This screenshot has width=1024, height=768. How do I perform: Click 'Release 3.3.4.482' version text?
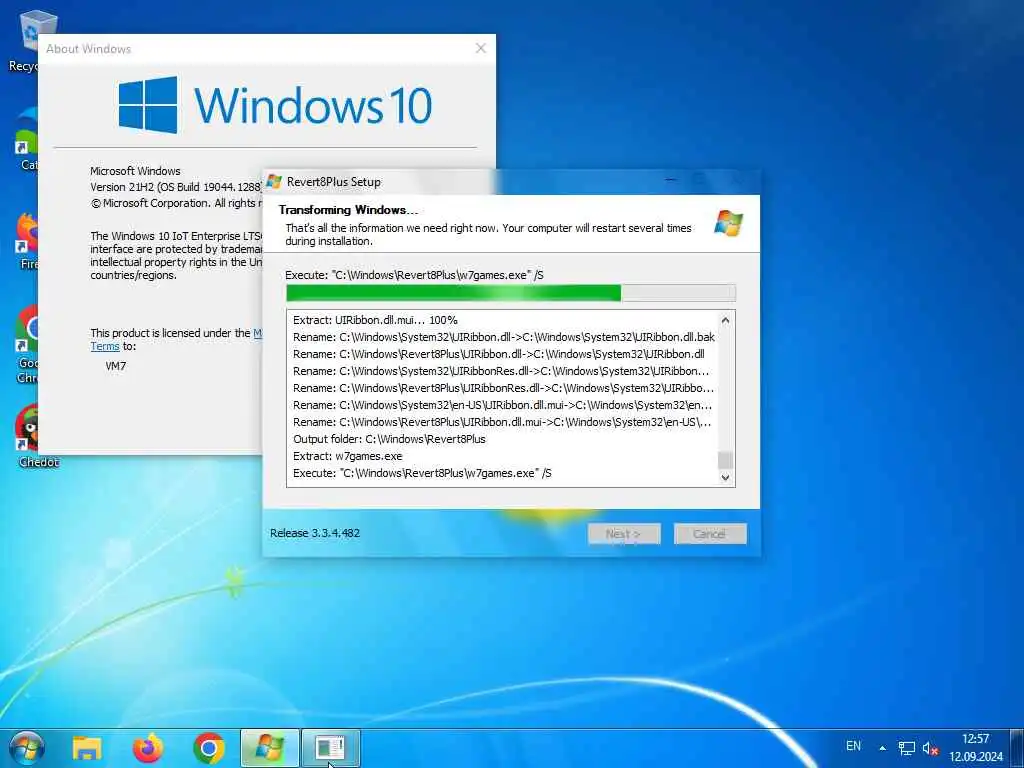pyautogui.click(x=315, y=533)
